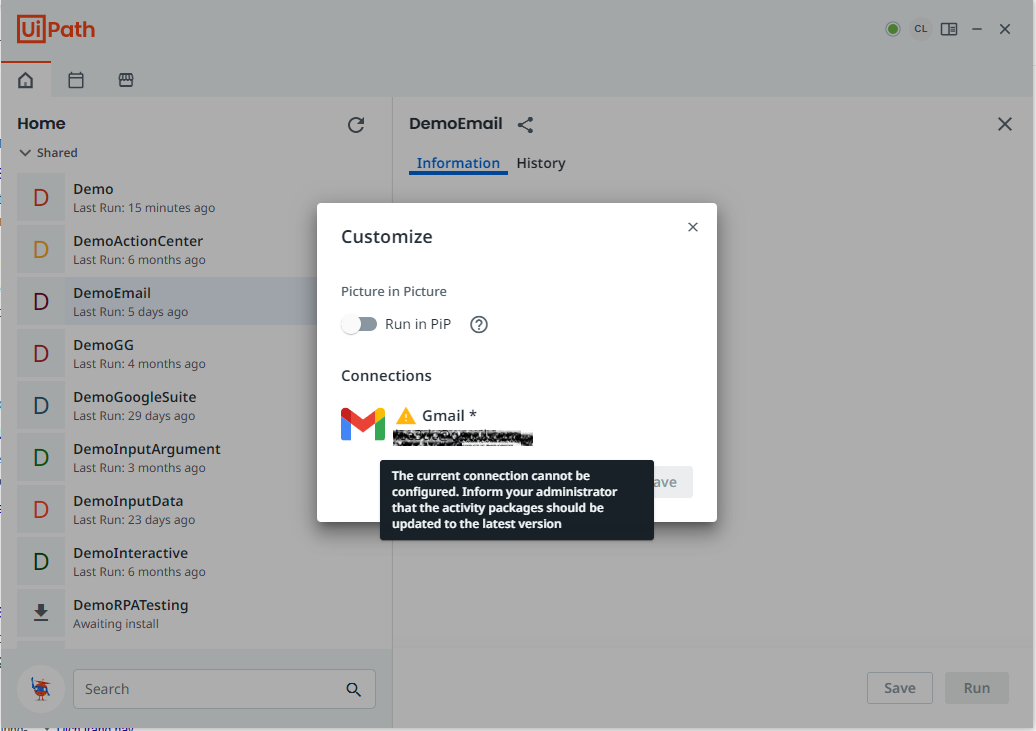Minimize the UiPath Assistant window
1036x731 pixels.
click(977, 29)
